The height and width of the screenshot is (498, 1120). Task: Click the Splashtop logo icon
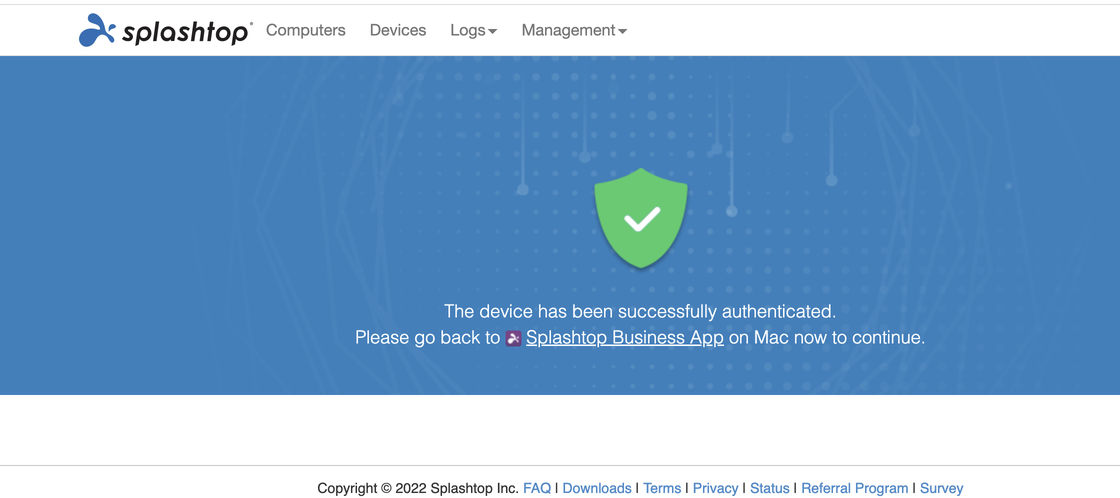(97, 30)
